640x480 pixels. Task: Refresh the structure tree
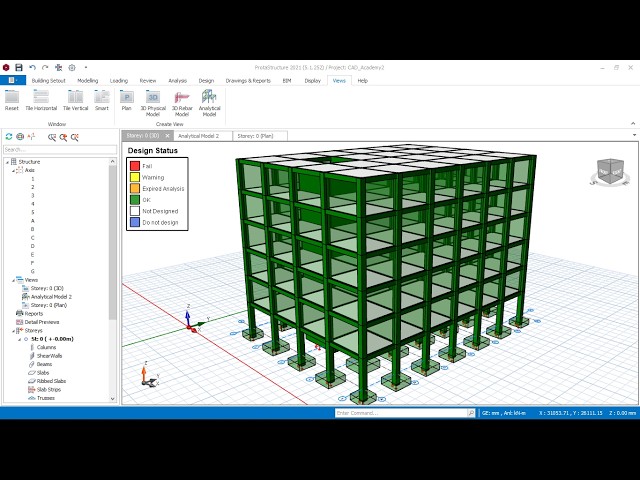[x=9, y=137]
